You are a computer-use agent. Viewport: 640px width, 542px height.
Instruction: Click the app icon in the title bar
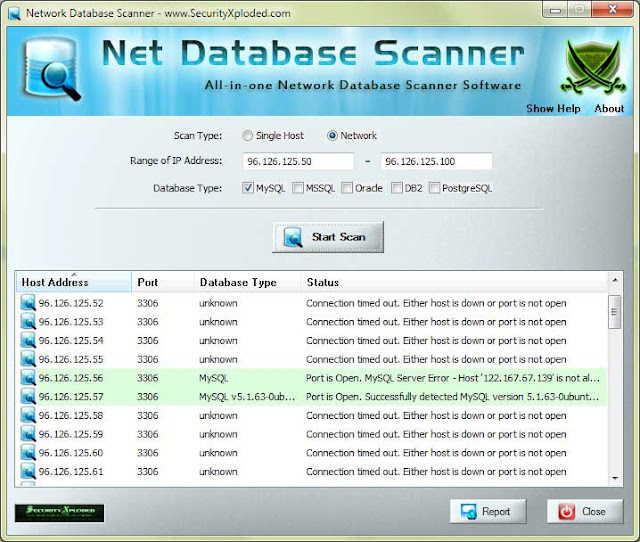coord(15,13)
